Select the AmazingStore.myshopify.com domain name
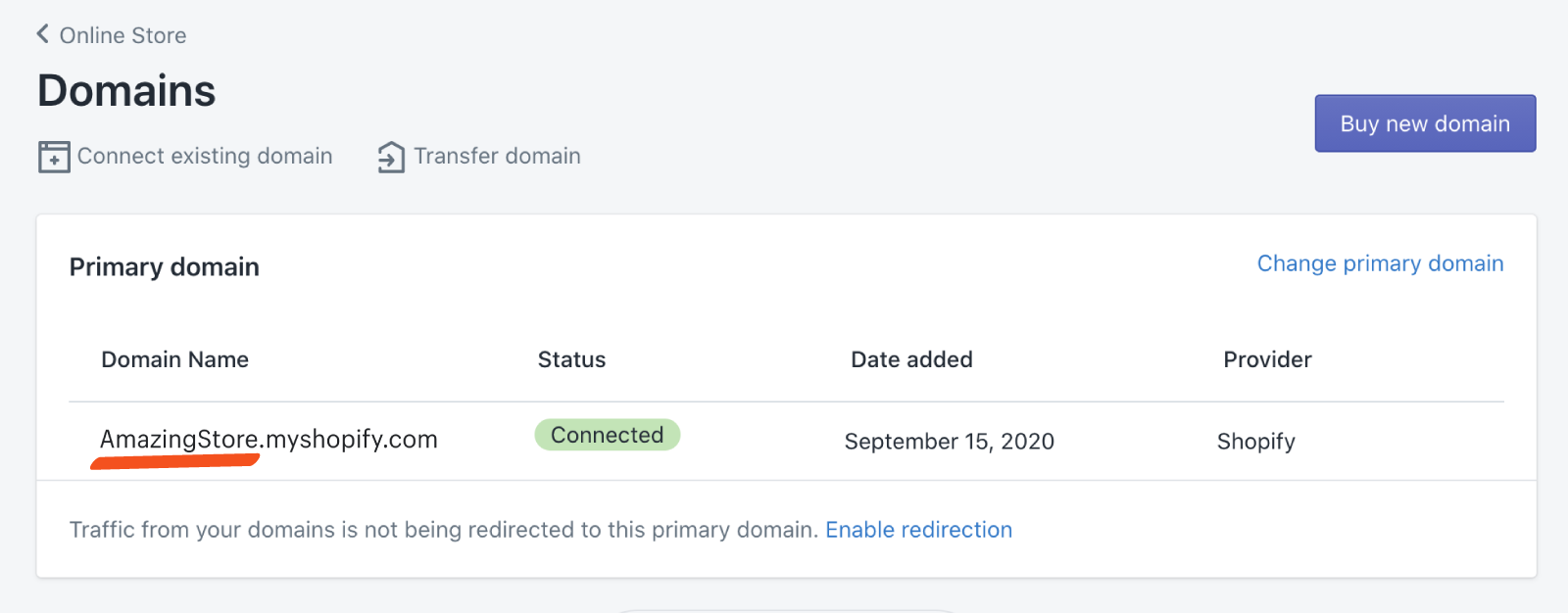The width and height of the screenshot is (1568, 613). click(269, 439)
